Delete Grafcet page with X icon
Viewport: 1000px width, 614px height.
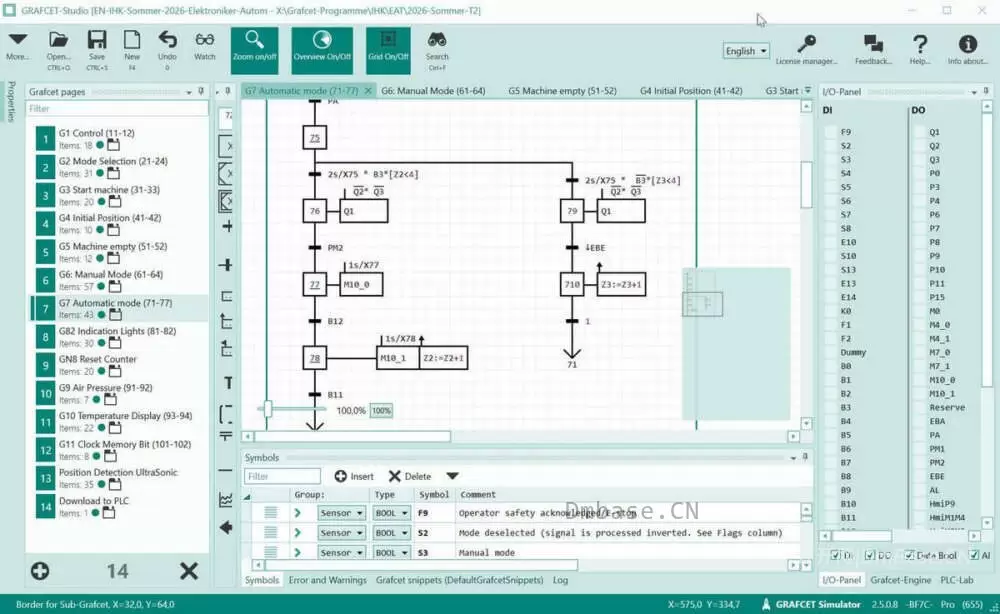point(189,571)
